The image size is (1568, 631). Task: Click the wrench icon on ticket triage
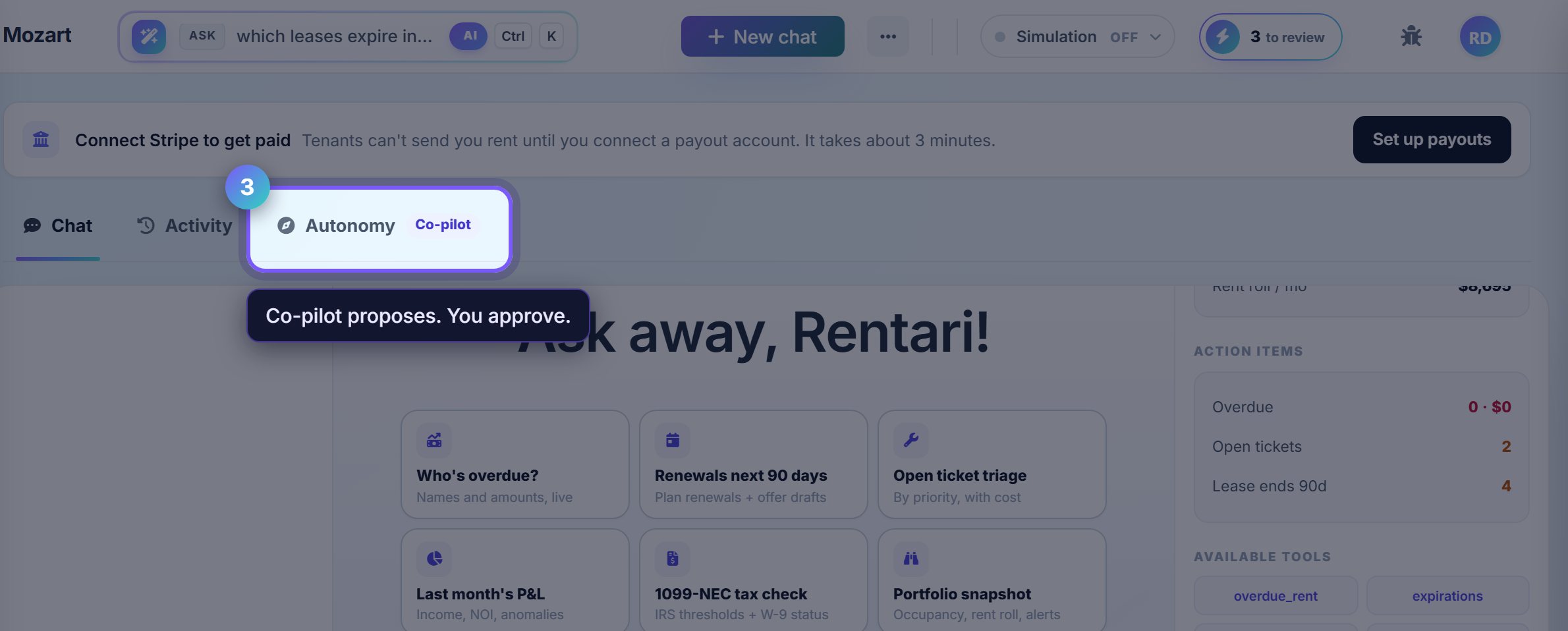[x=911, y=440]
